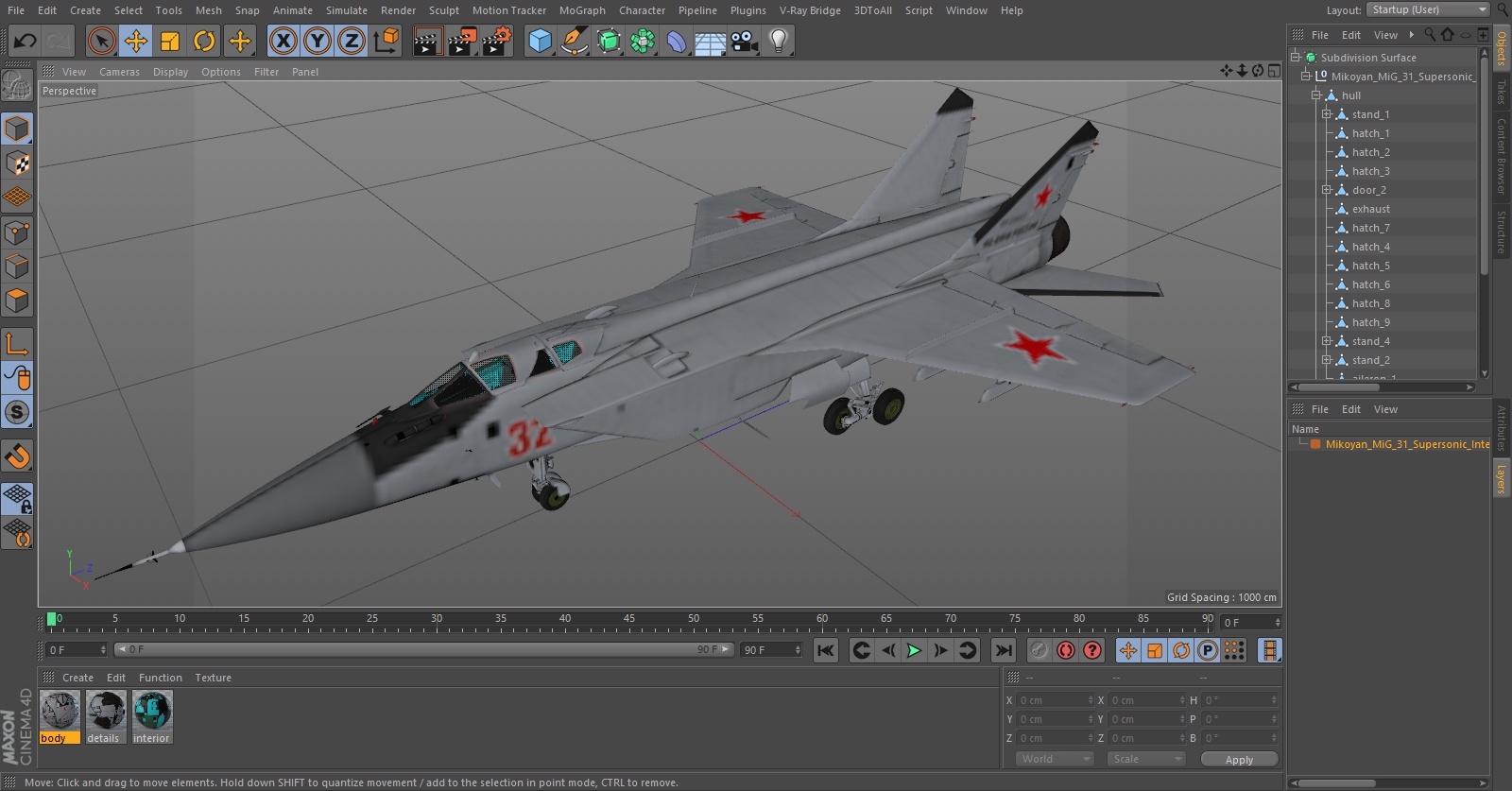Image resolution: width=1512 pixels, height=791 pixels.
Task: Click the Tweak mouse icon
Action: [x=17, y=378]
